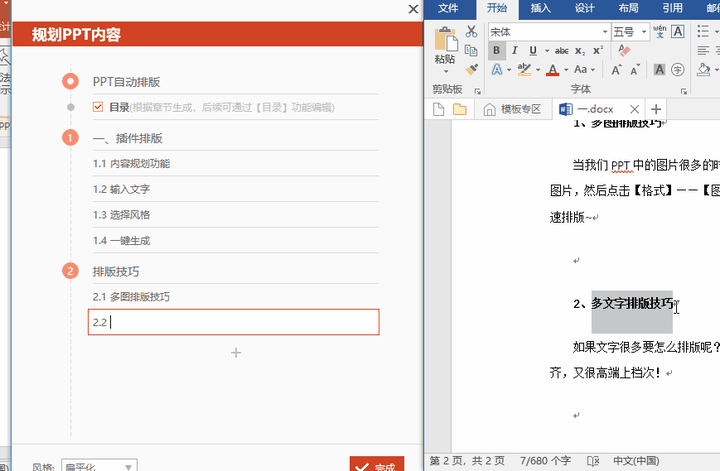Viewport: 720px width, 471px height.
Task: Open the 文件 ribbon tab
Action: coord(448,8)
